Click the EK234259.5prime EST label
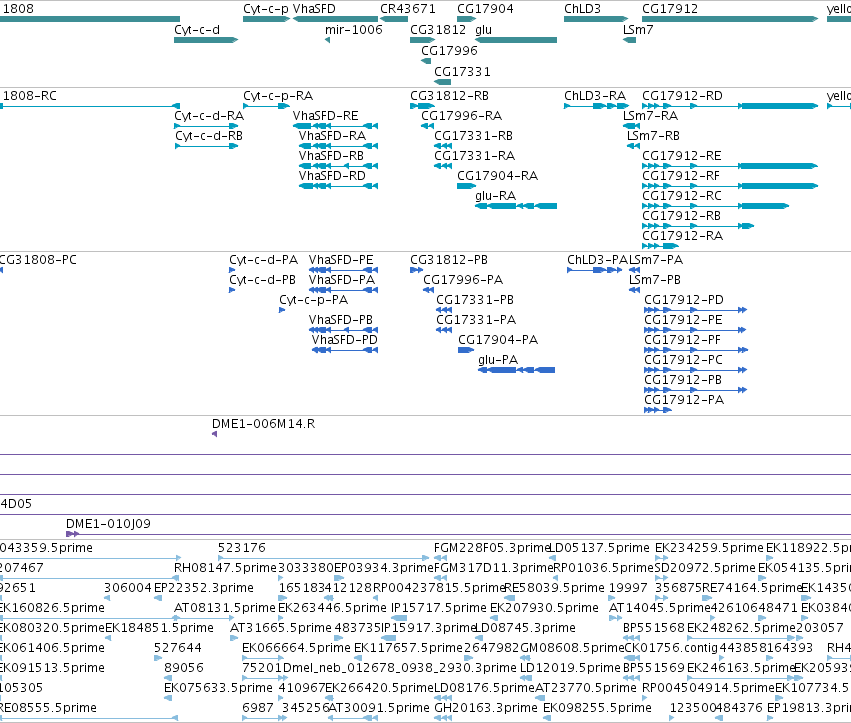The width and height of the screenshot is (851, 723). tap(709, 548)
